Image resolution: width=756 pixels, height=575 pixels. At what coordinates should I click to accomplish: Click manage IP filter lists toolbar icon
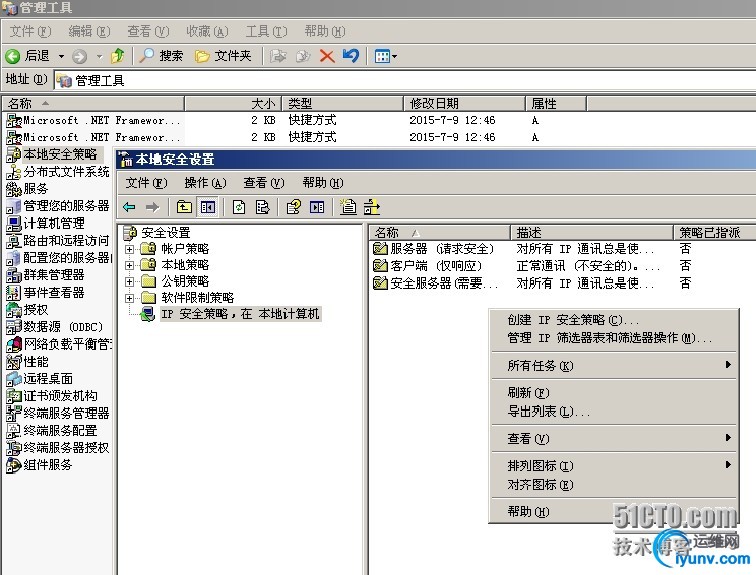pos(372,207)
